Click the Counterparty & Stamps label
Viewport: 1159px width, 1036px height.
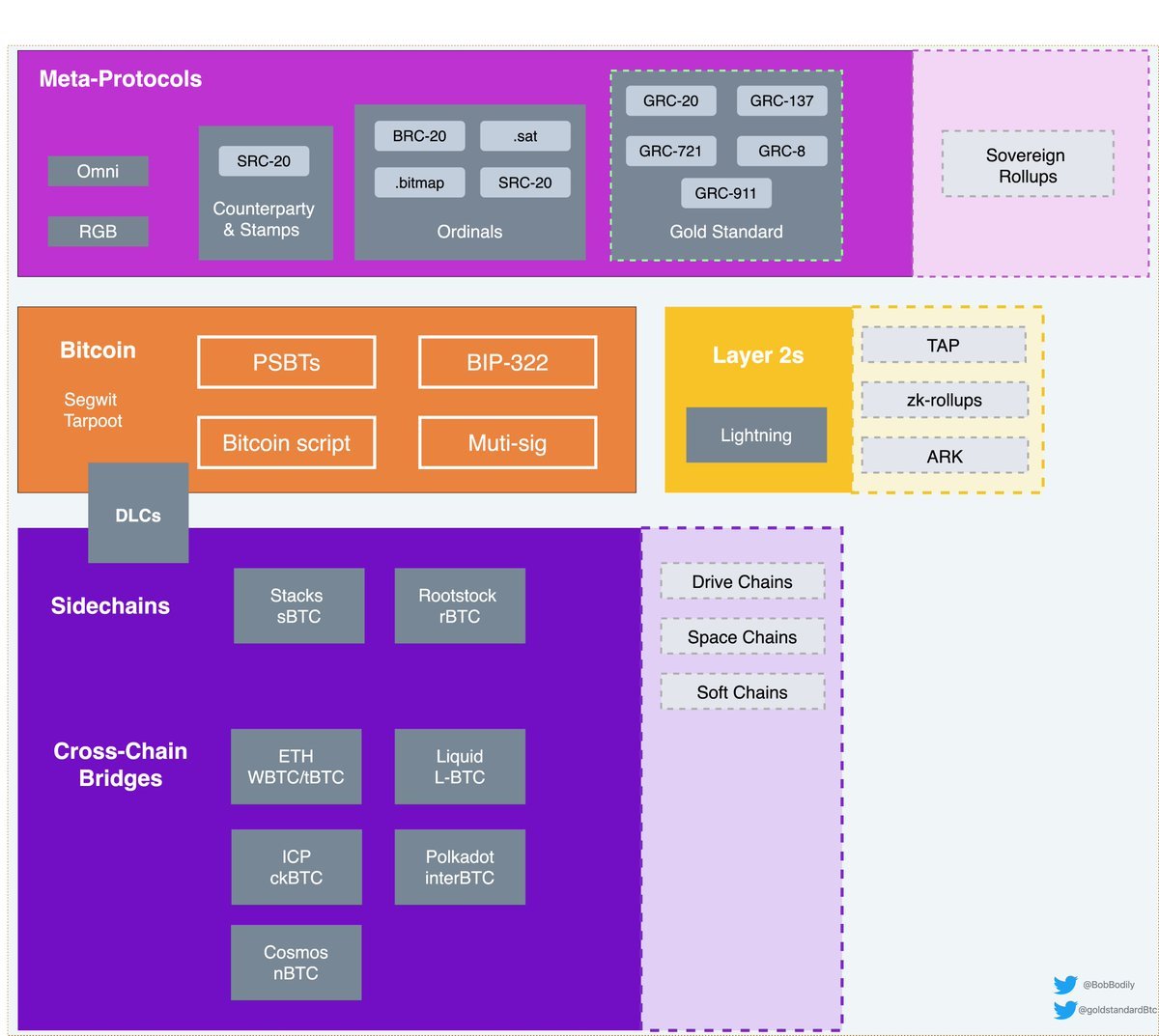click(x=263, y=219)
